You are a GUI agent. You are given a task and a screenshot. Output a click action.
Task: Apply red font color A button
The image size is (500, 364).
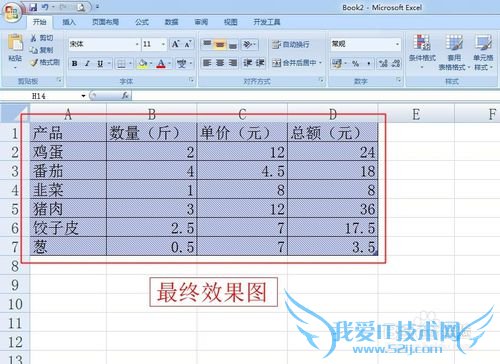(x=161, y=63)
